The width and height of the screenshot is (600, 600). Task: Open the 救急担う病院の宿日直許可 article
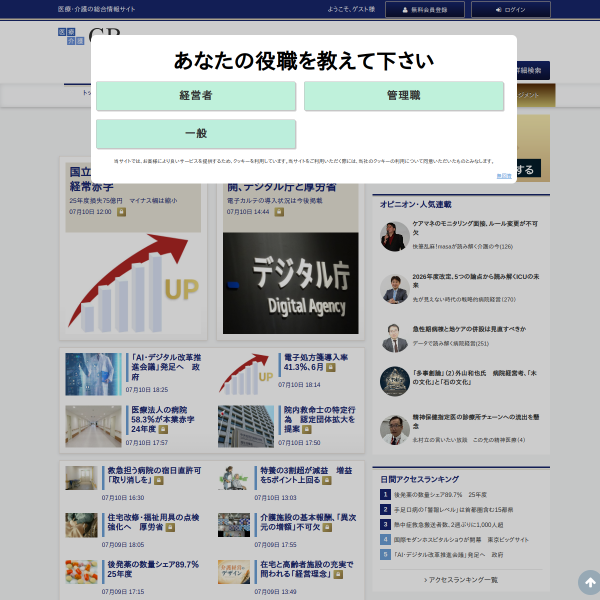click(154, 475)
